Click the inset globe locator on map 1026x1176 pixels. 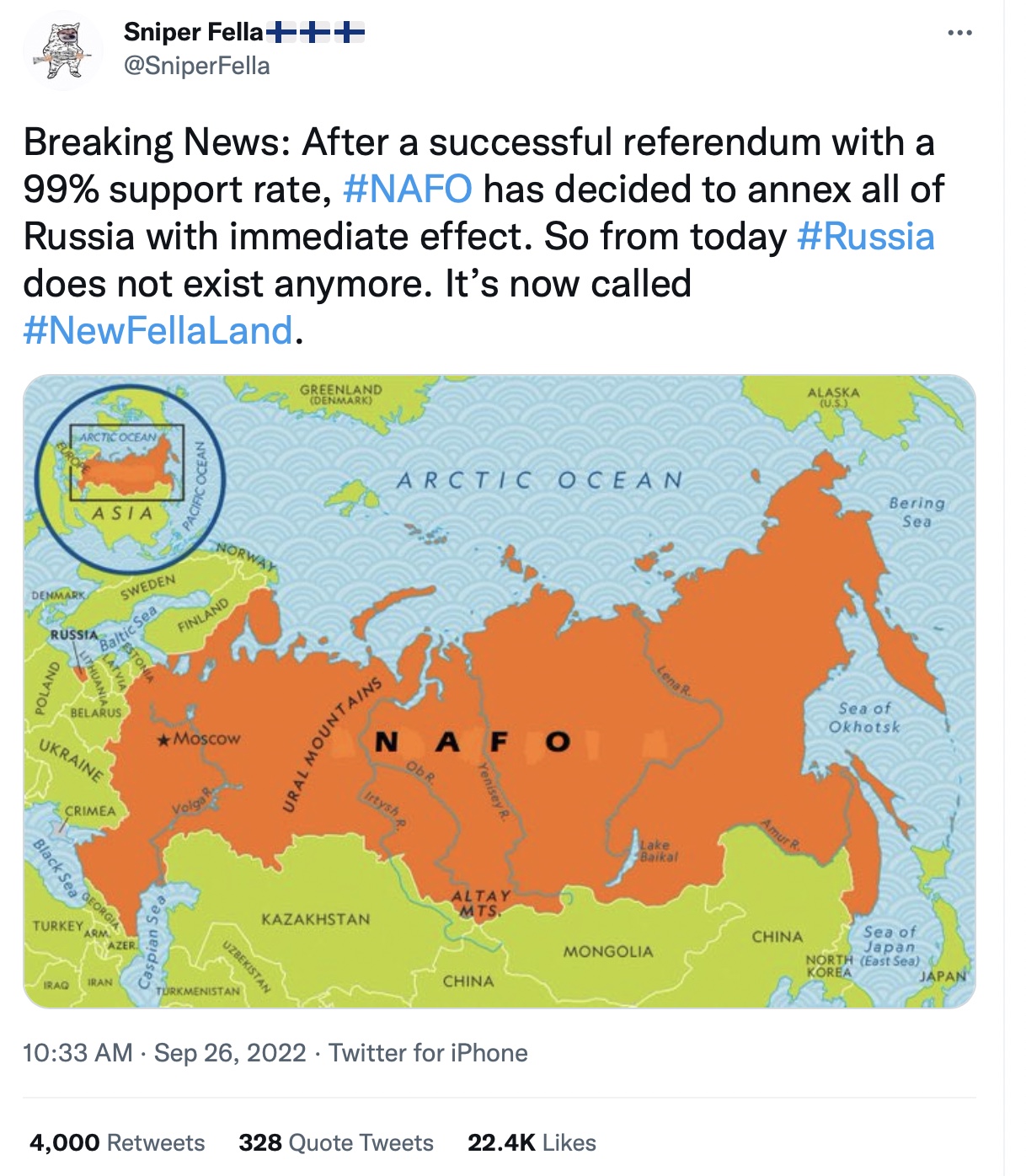click(129, 478)
